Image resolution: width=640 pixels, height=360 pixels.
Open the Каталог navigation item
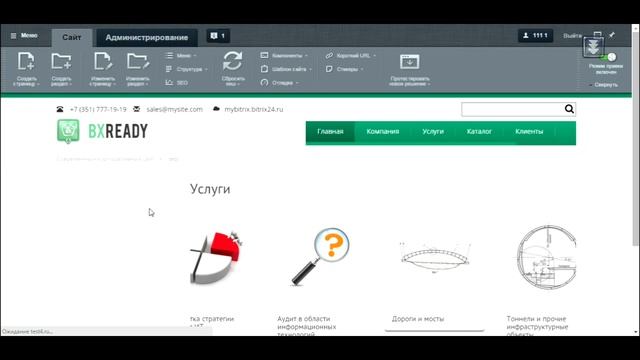tap(479, 132)
